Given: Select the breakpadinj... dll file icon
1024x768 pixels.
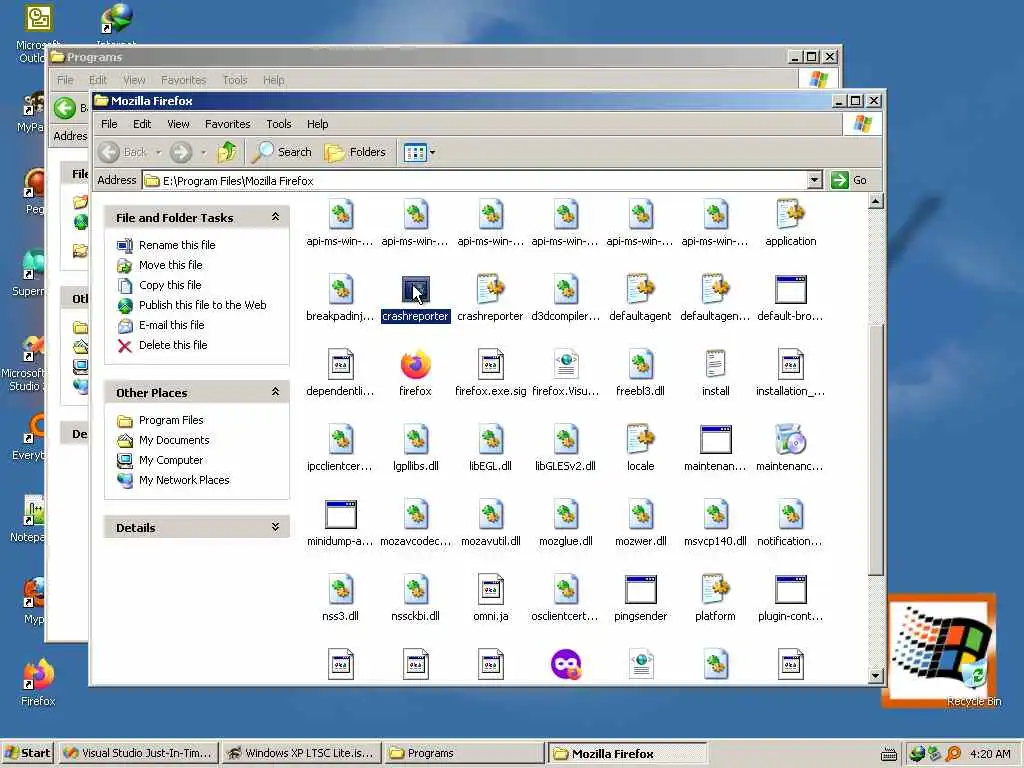Looking at the screenshot, I should [340, 289].
